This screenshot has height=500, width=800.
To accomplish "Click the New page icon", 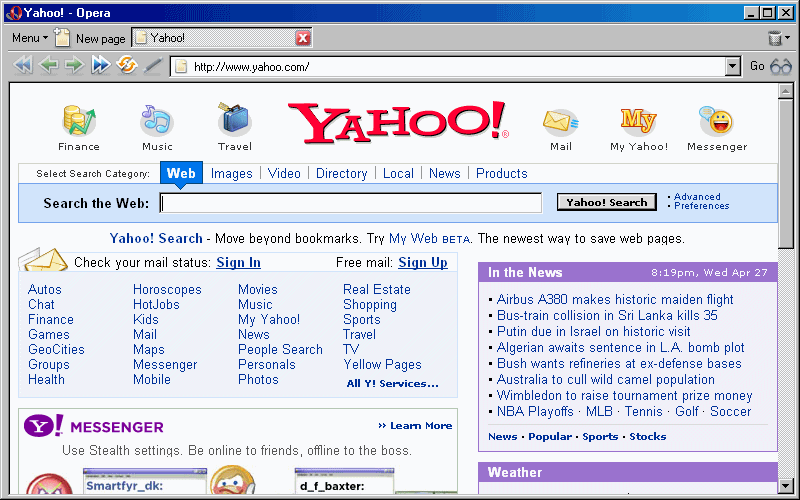I will click(62, 37).
